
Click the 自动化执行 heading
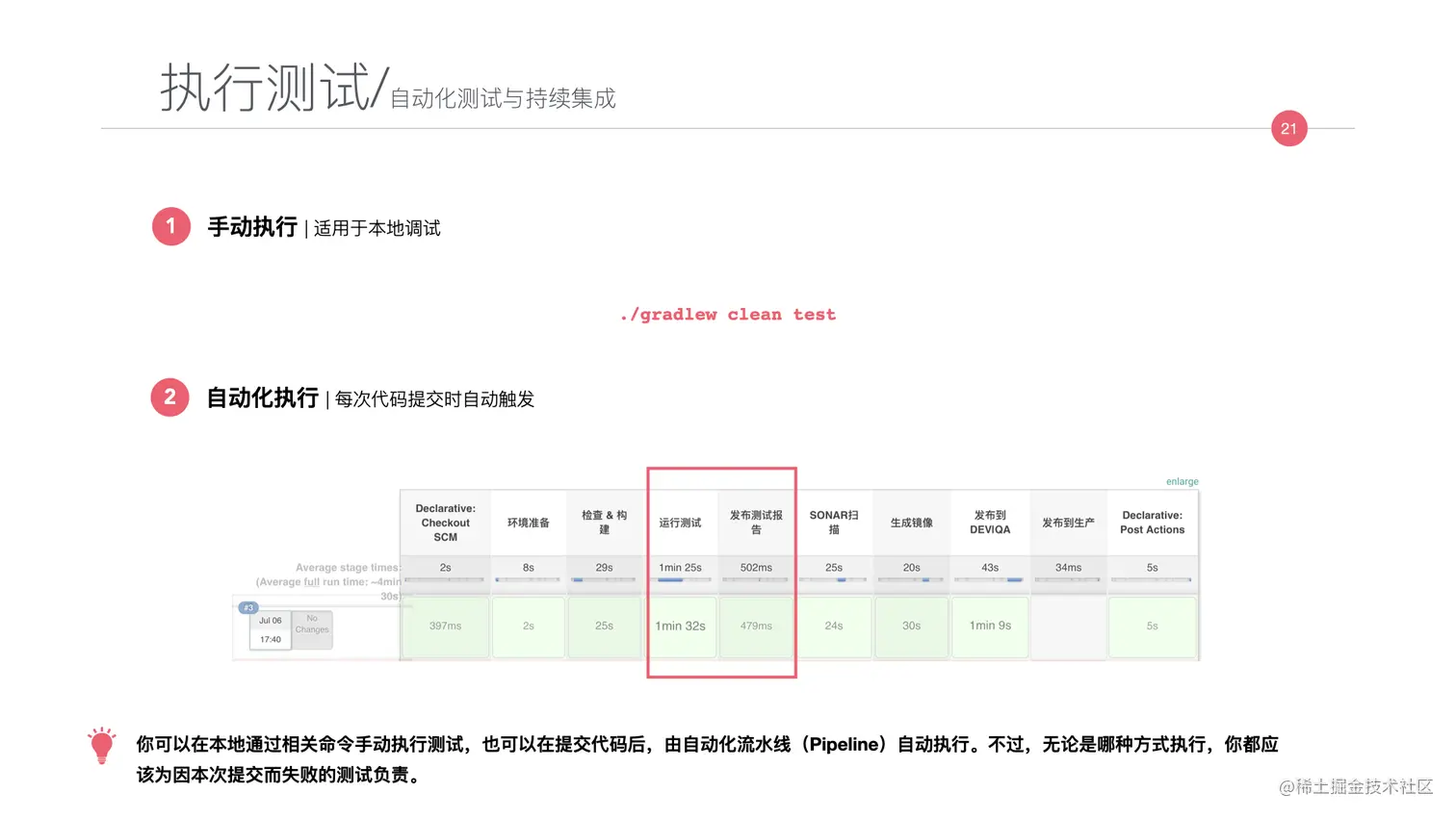click(x=263, y=397)
